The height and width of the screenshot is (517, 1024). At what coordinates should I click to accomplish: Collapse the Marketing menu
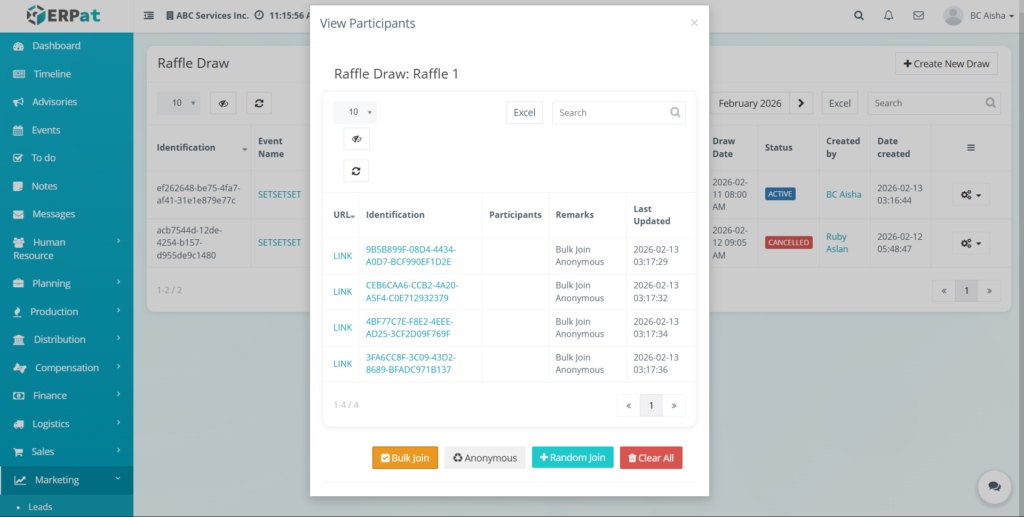click(x=67, y=480)
